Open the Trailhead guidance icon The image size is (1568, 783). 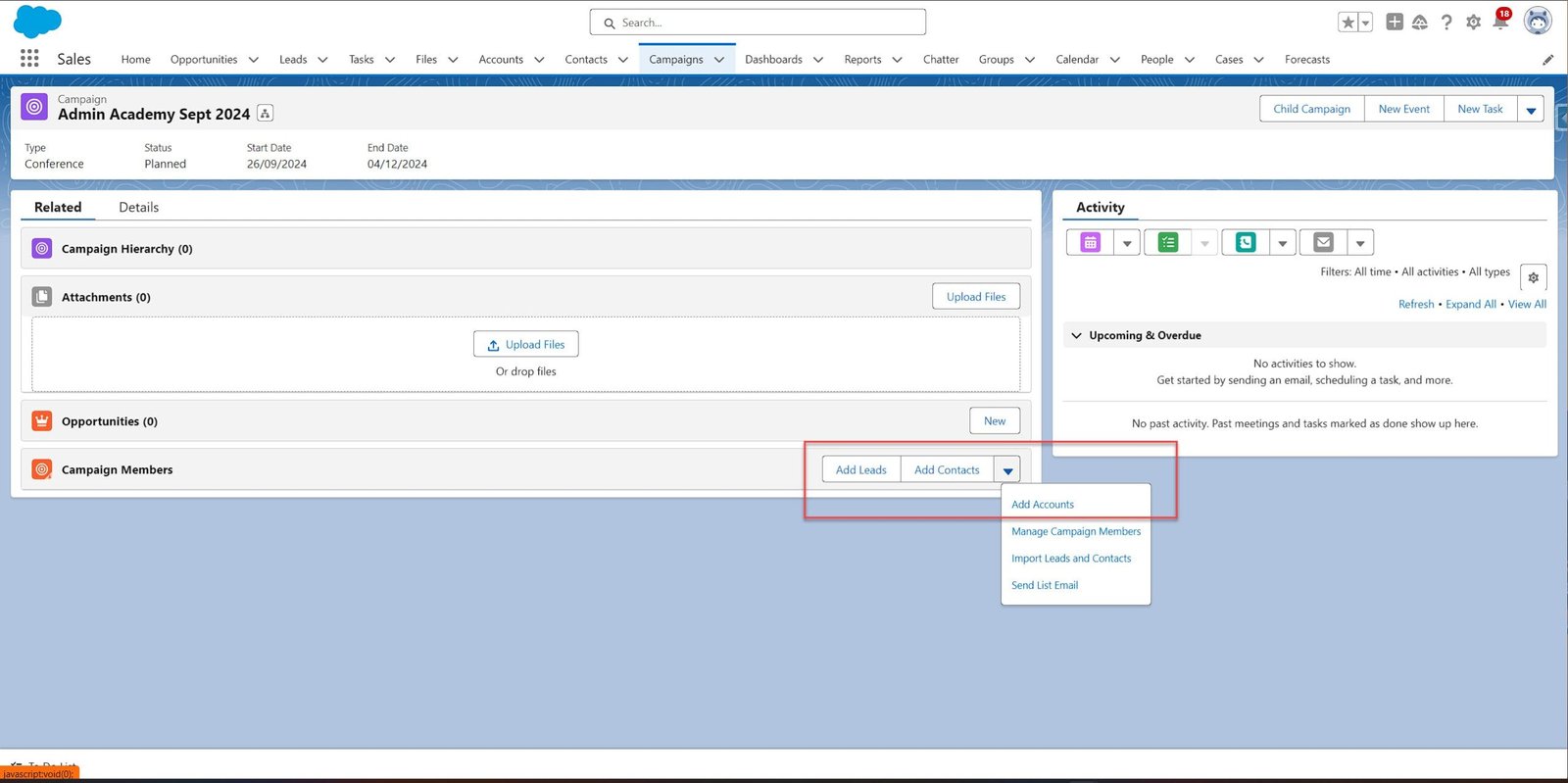pos(1420,22)
